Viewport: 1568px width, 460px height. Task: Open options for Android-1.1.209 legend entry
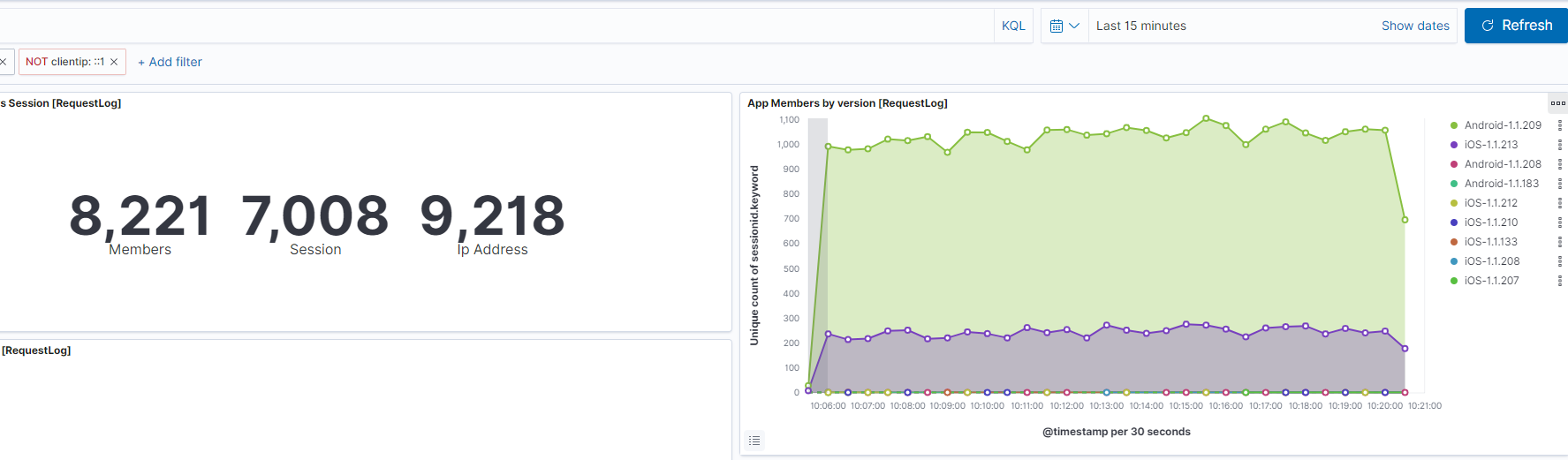[1559, 125]
